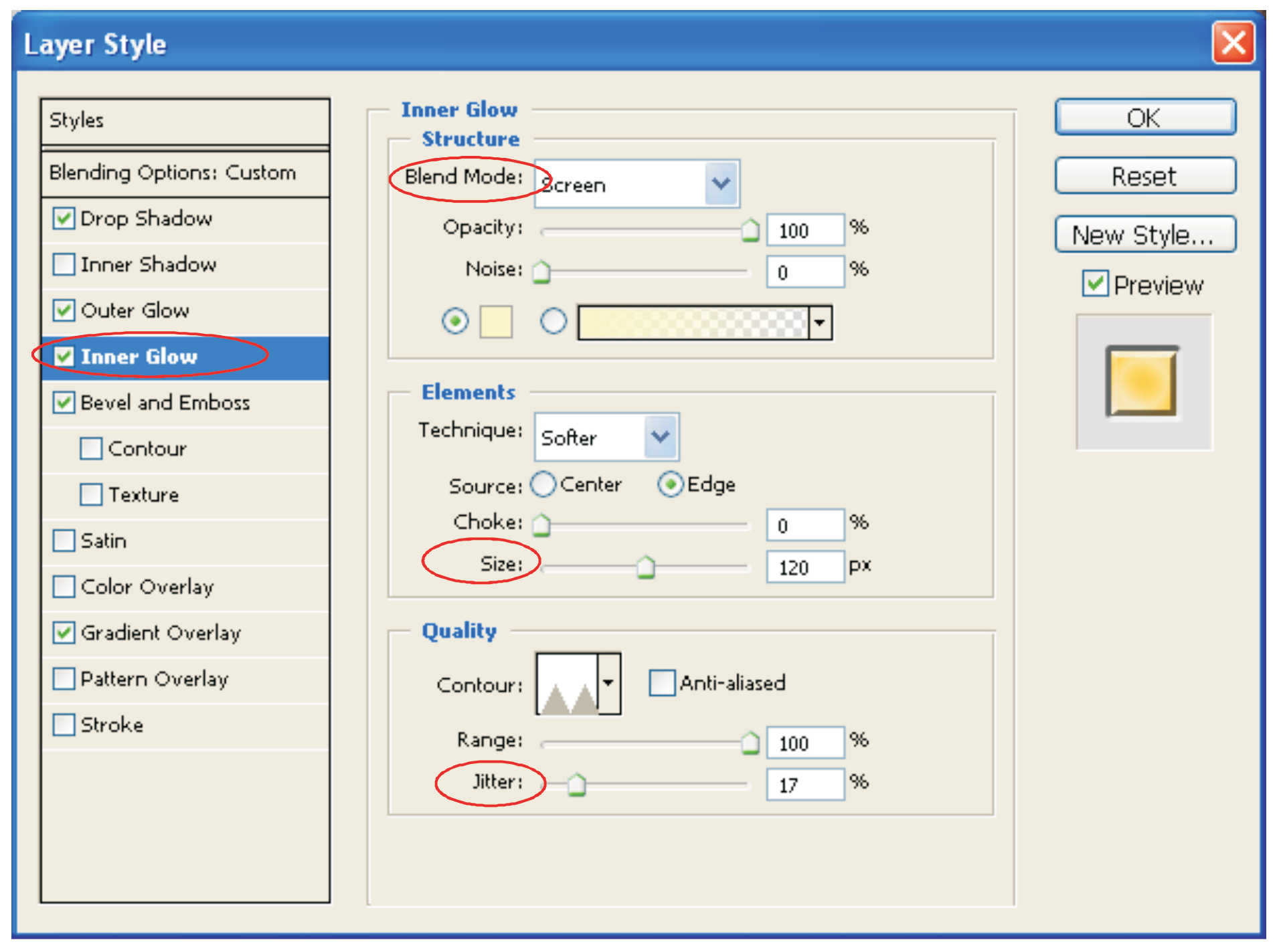Select Bevel and Emboss in list

point(165,403)
